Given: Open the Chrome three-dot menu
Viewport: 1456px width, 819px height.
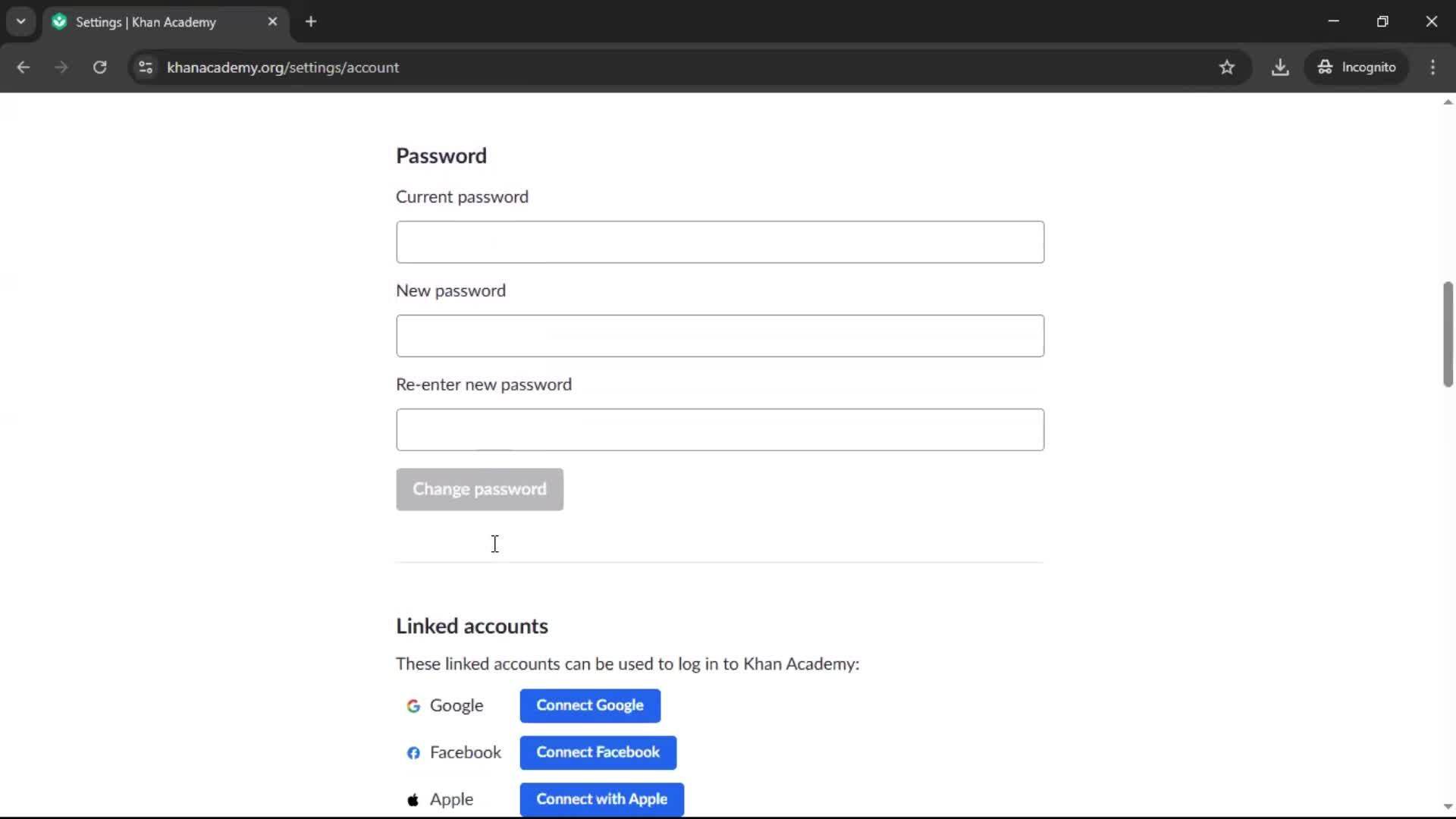Looking at the screenshot, I should [1432, 67].
